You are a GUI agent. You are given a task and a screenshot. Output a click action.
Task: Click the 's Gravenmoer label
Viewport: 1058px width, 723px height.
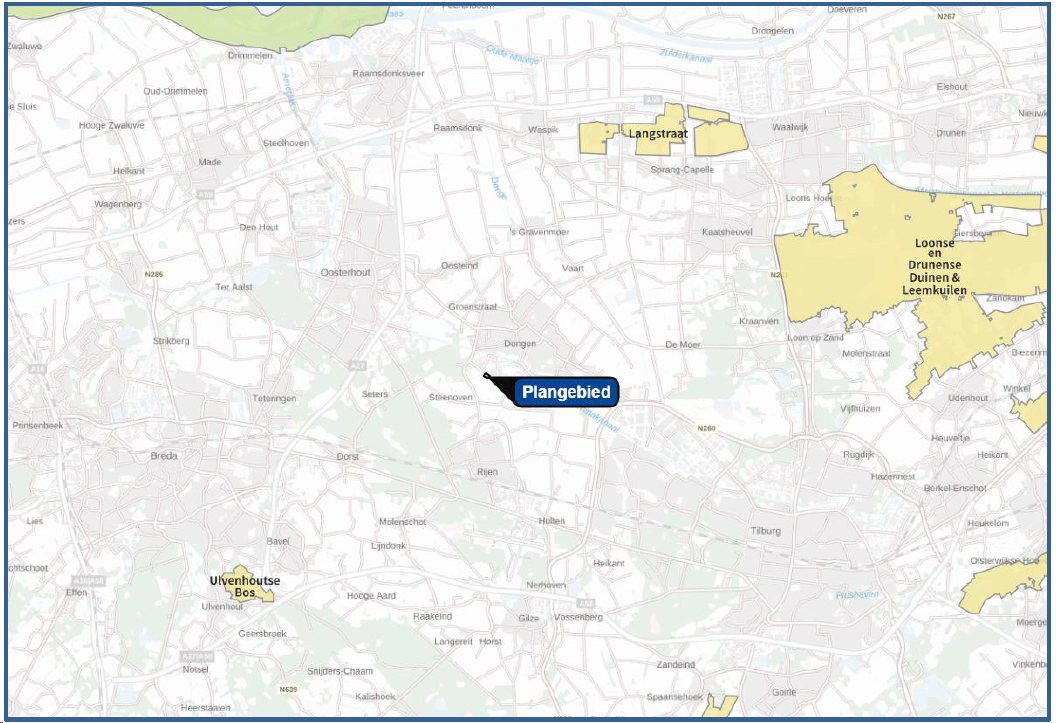[539, 232]
